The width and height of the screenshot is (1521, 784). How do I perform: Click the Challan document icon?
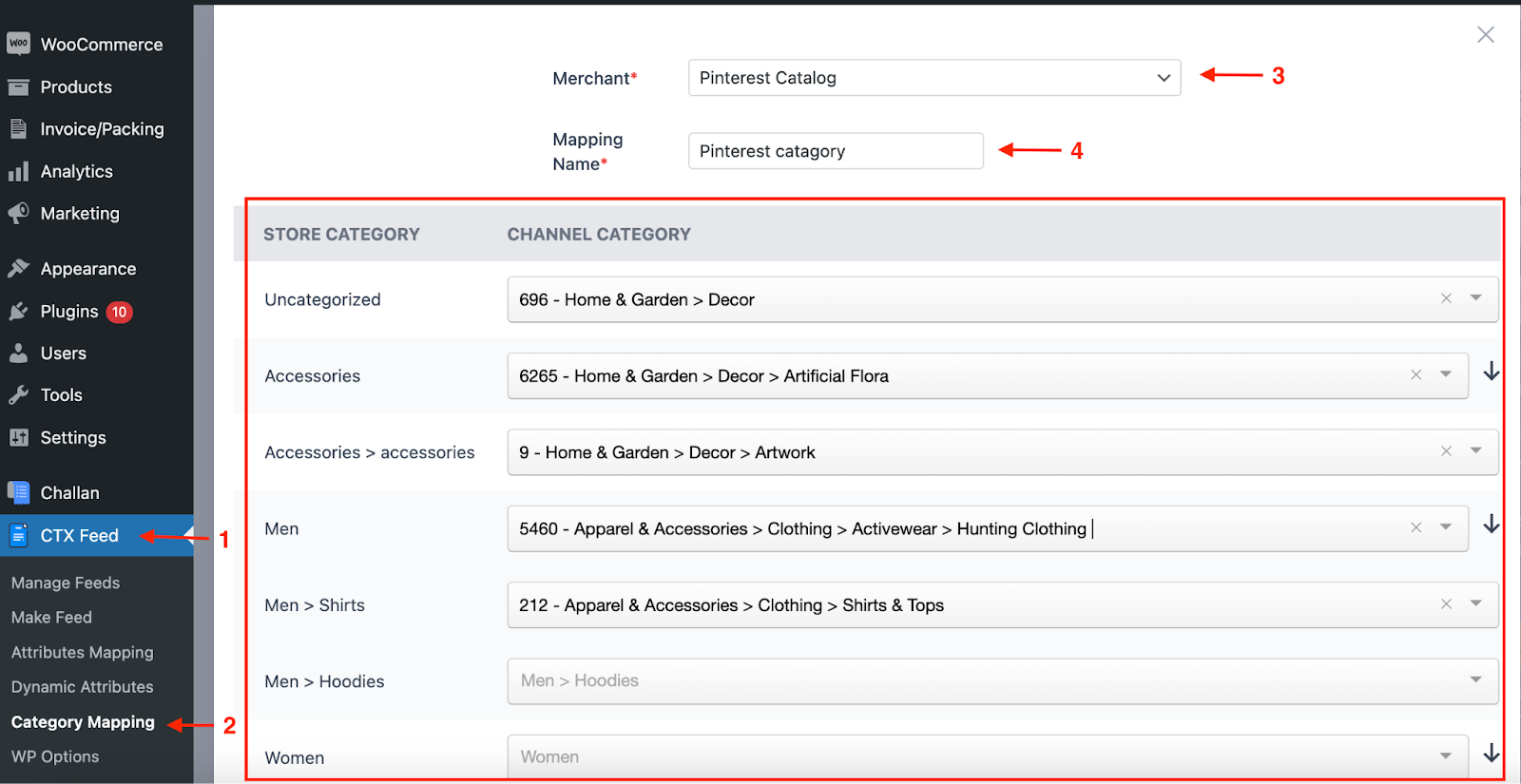pos(18,492)
